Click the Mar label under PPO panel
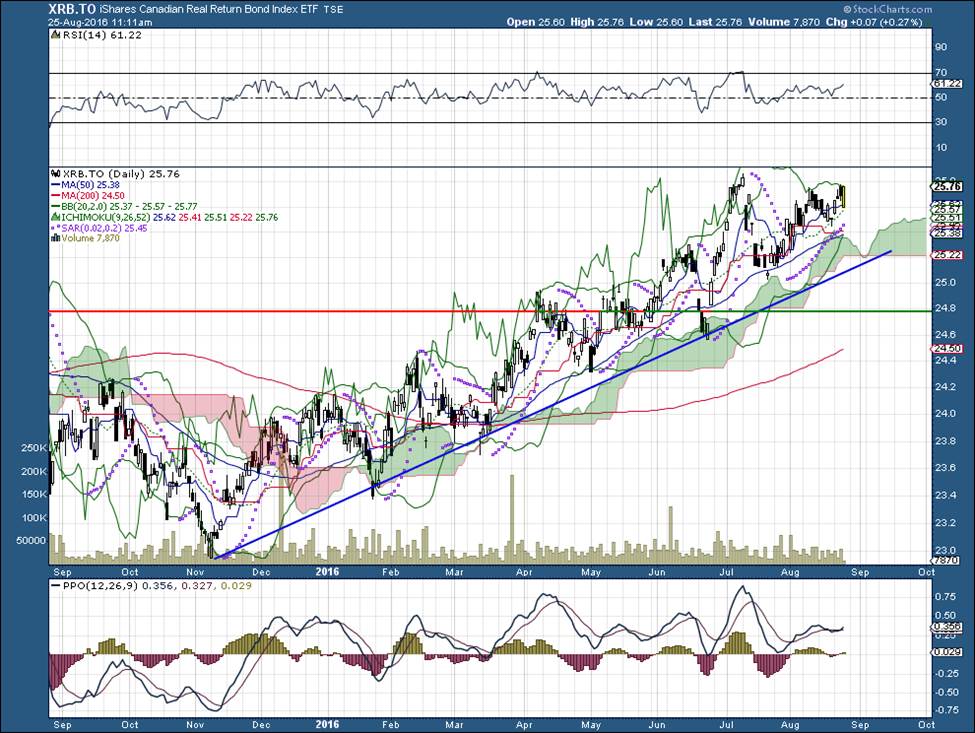Image resolution: width=975 pixels, height=733 pixels. pyautogui.click(x=455, y=725)
